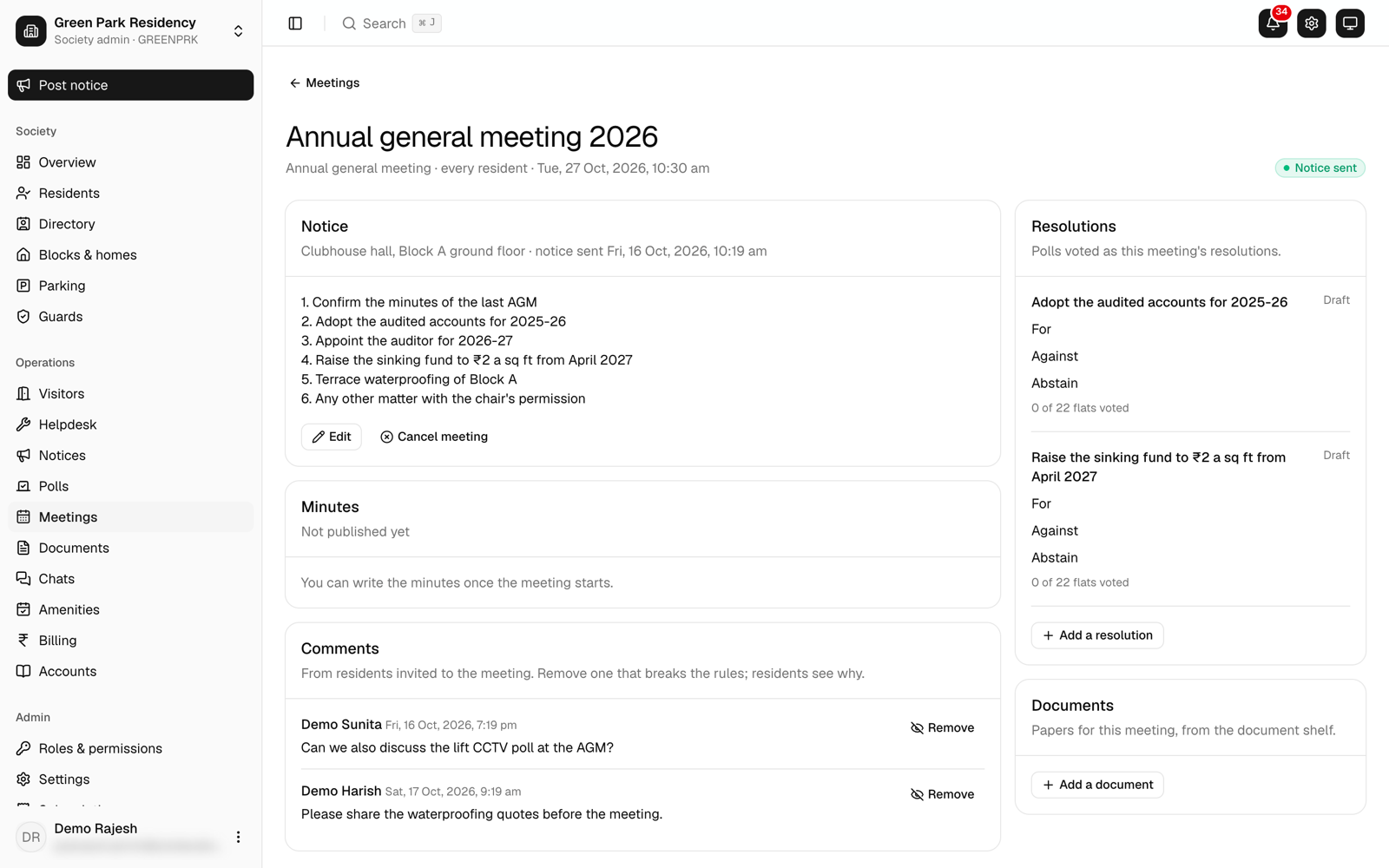Click 'Not published yet' minutes status

pyautogui.click(x=355, y=531)
